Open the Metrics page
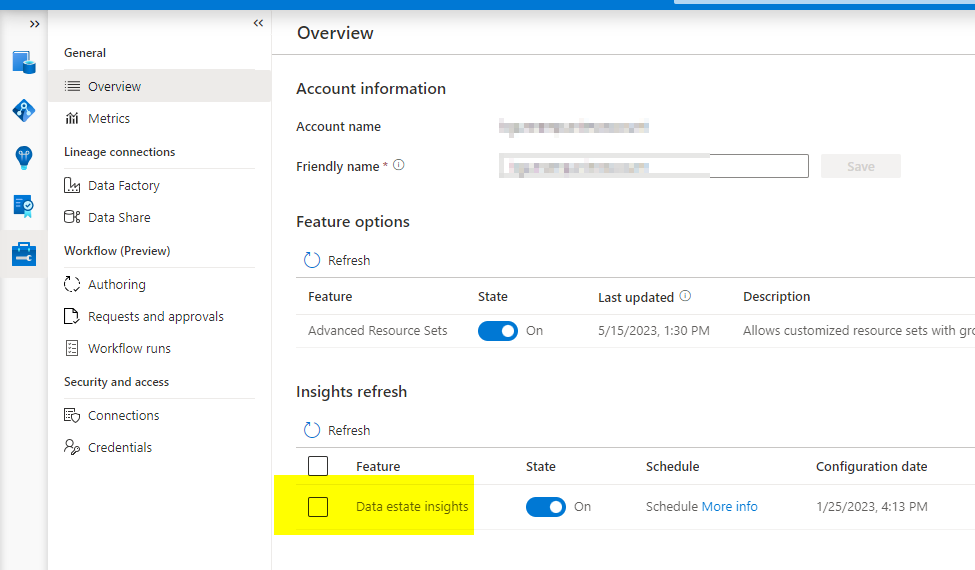The image size is (975, 570). click(109, 118)
